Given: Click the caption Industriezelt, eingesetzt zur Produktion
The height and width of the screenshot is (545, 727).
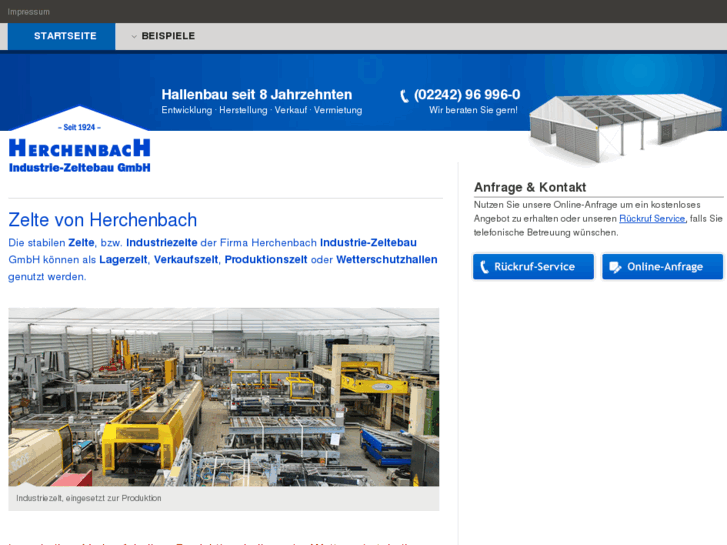Looking at the screenshot, I should tap(89, 498).
